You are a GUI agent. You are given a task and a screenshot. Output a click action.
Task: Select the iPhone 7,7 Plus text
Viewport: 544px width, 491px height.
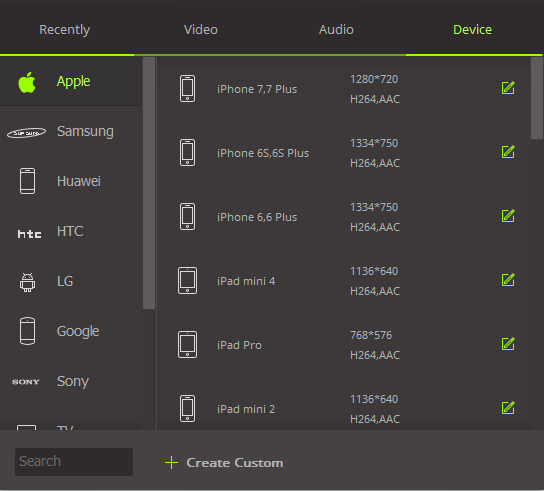257,89
